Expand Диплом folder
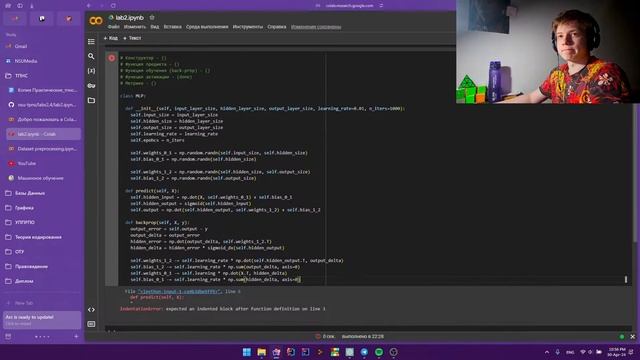 click(x=43, y=281)
